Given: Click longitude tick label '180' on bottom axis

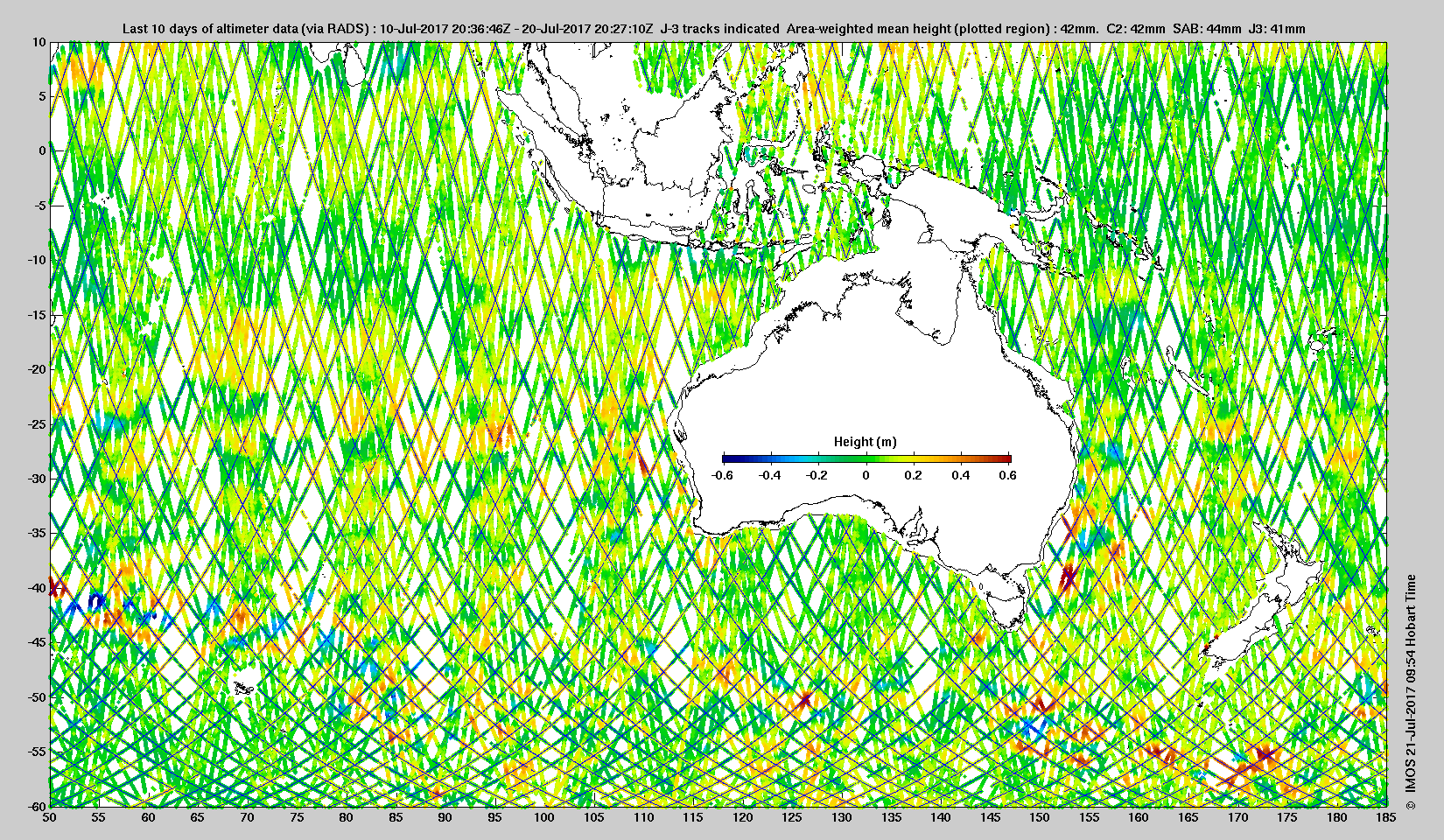Looking at the screenshot, I should pyautogui.click(x=1336, y=817).
